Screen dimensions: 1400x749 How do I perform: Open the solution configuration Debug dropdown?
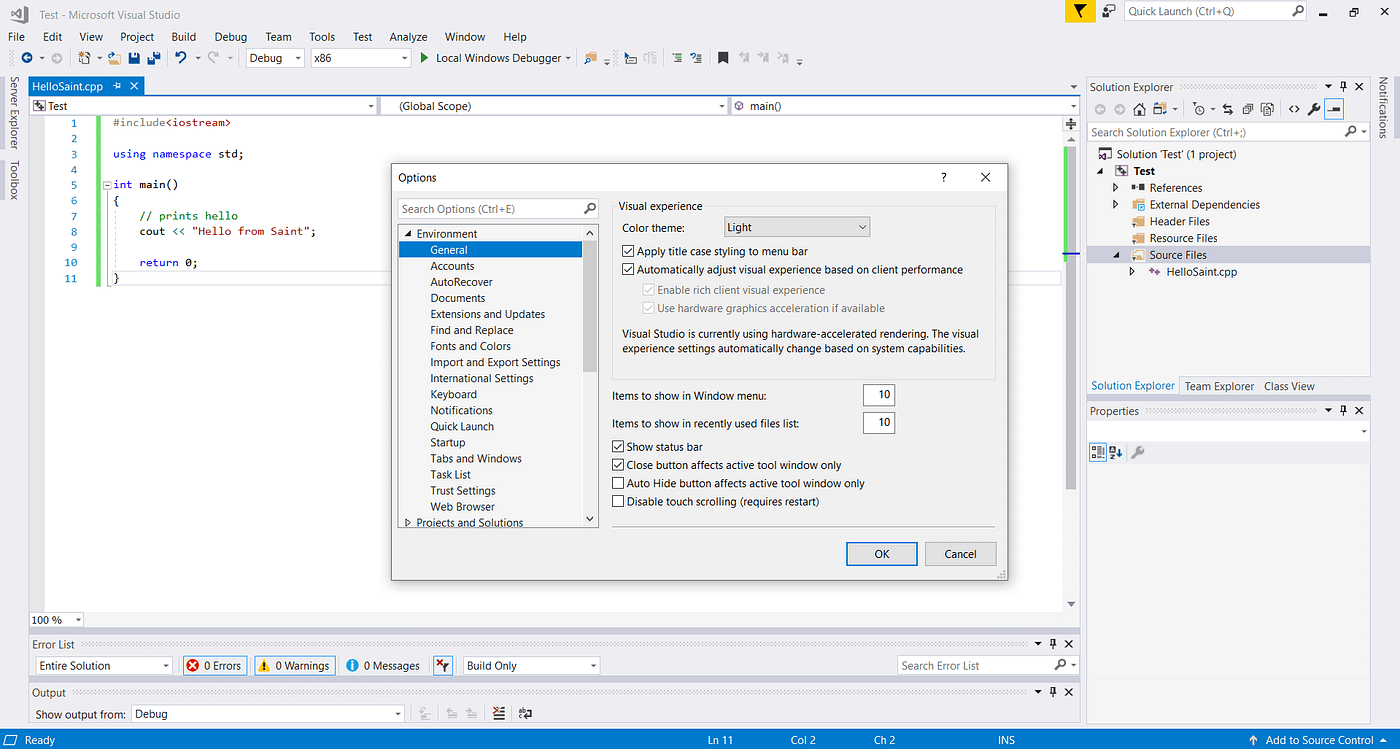(x=275, y=57)
